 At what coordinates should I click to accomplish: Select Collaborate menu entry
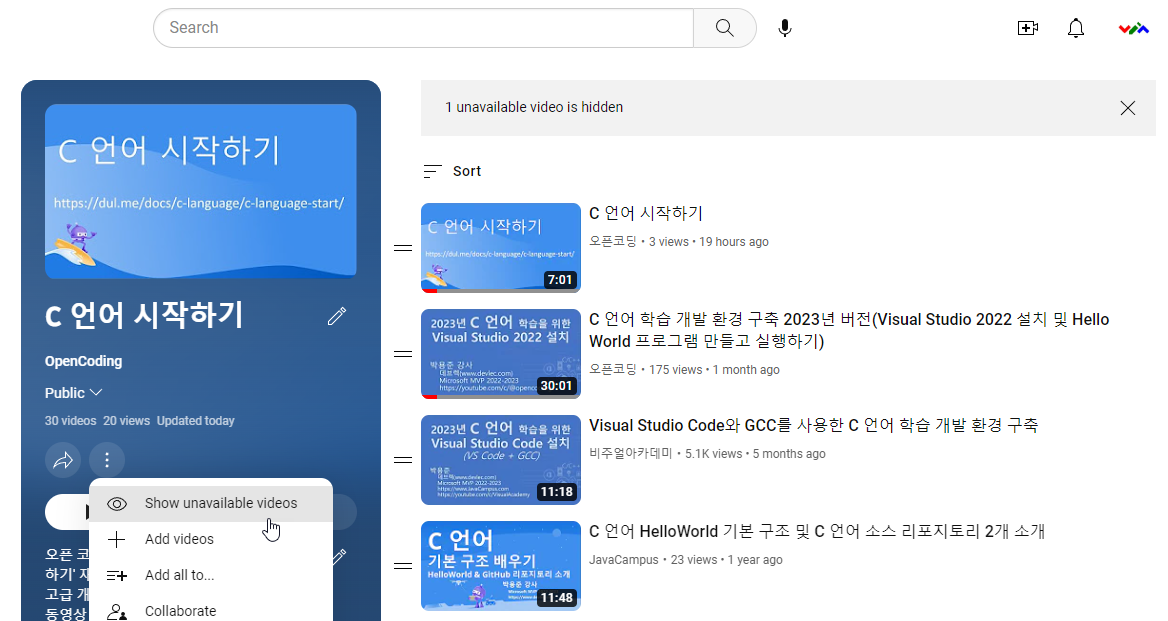pos(180,610)
